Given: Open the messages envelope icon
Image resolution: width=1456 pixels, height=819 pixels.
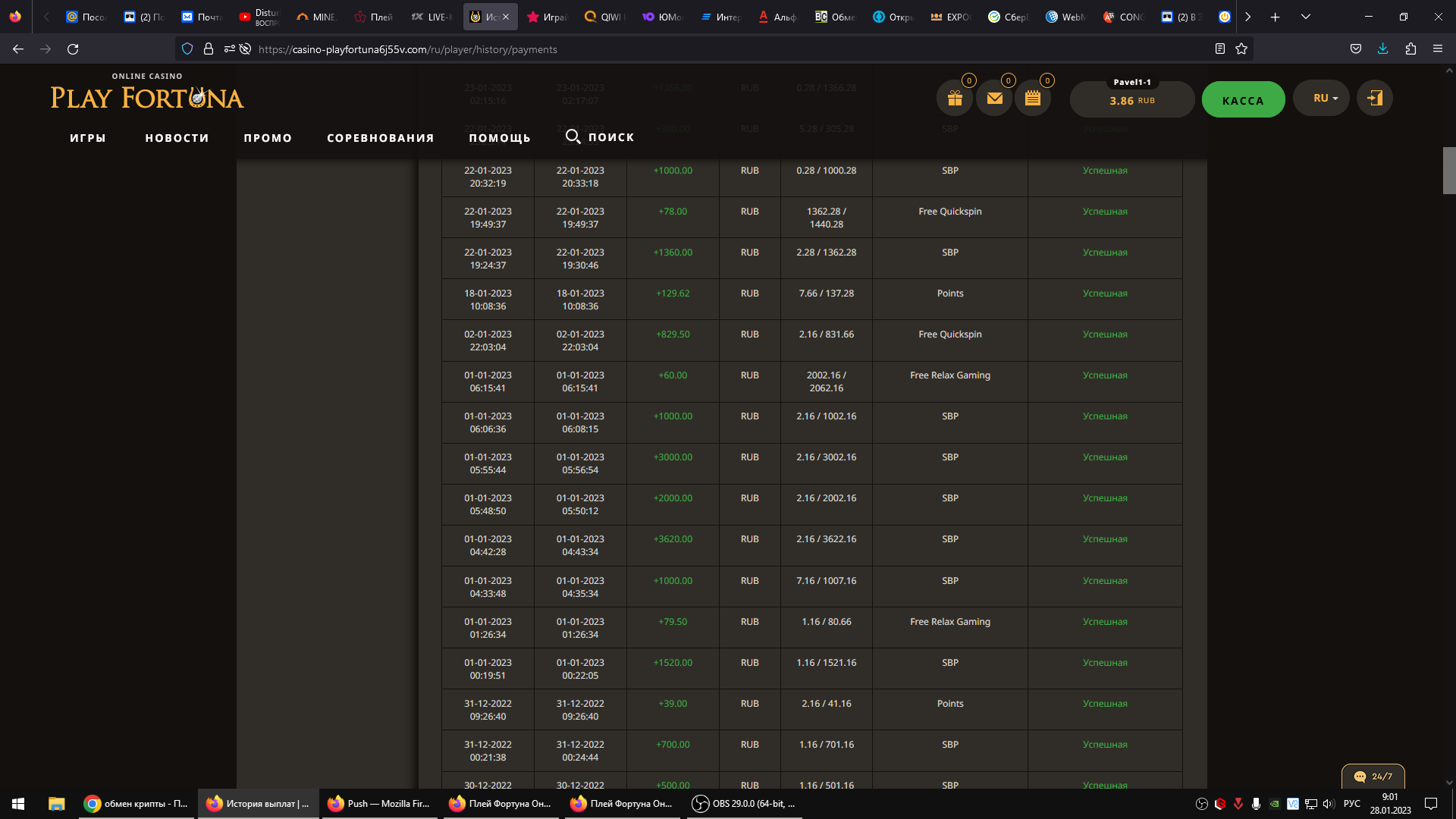Looking at the screenshot, I should pyautogui.click(x=994, y=99).
